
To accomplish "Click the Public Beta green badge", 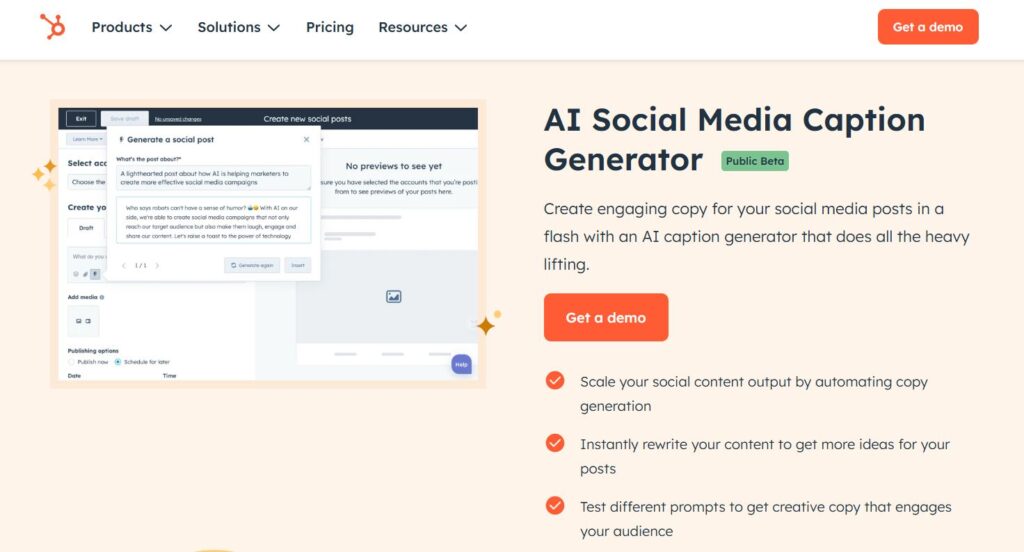I will click(754, 161).
